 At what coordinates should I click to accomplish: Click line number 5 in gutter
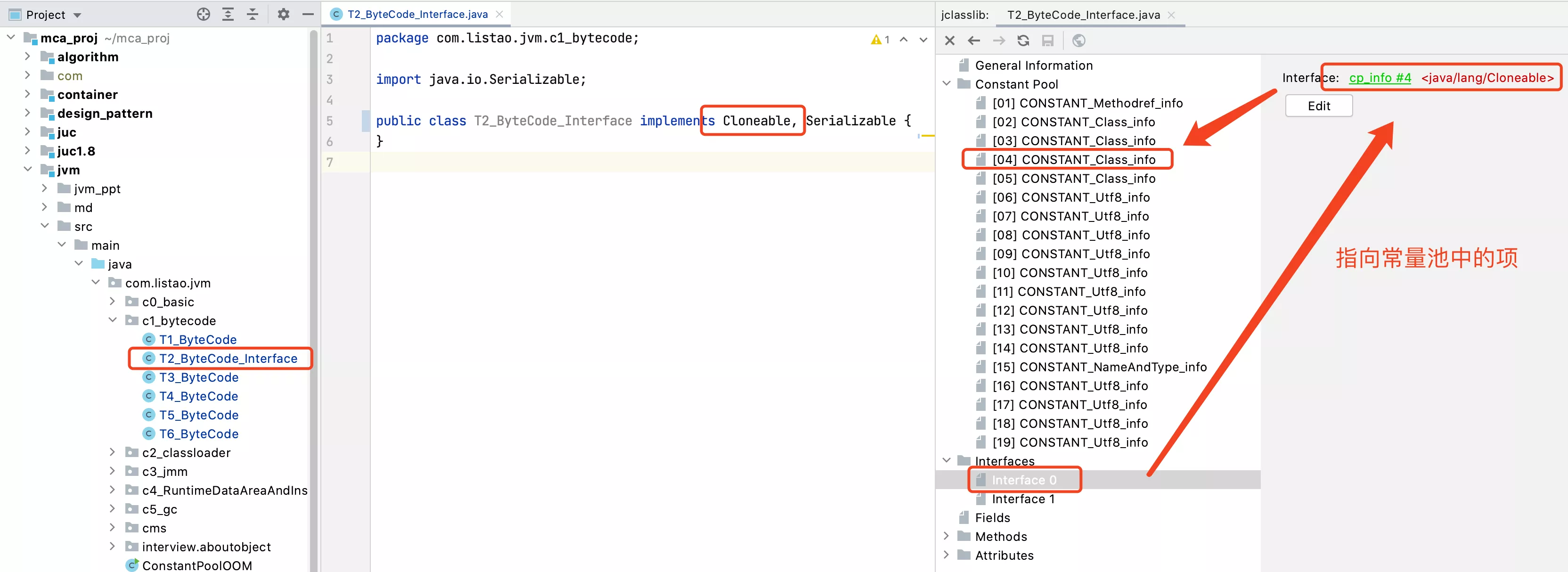(330, 121)
